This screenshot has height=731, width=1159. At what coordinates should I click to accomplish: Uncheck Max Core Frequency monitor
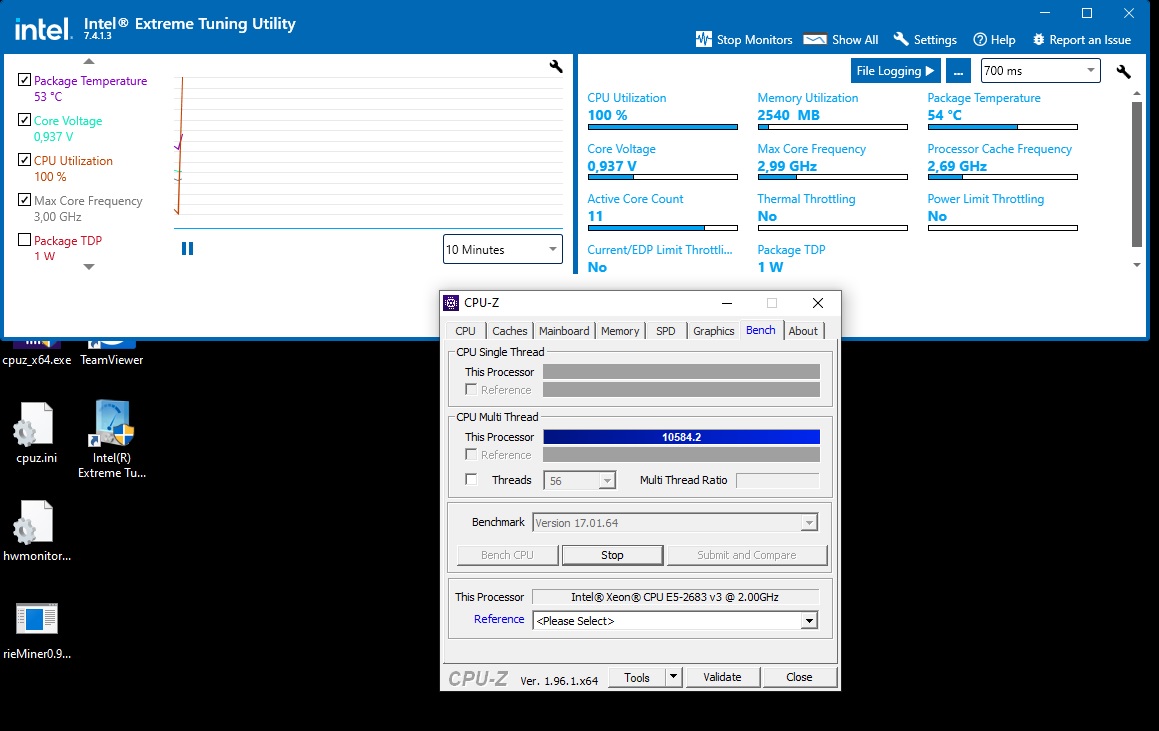click(x=24, y=200)
